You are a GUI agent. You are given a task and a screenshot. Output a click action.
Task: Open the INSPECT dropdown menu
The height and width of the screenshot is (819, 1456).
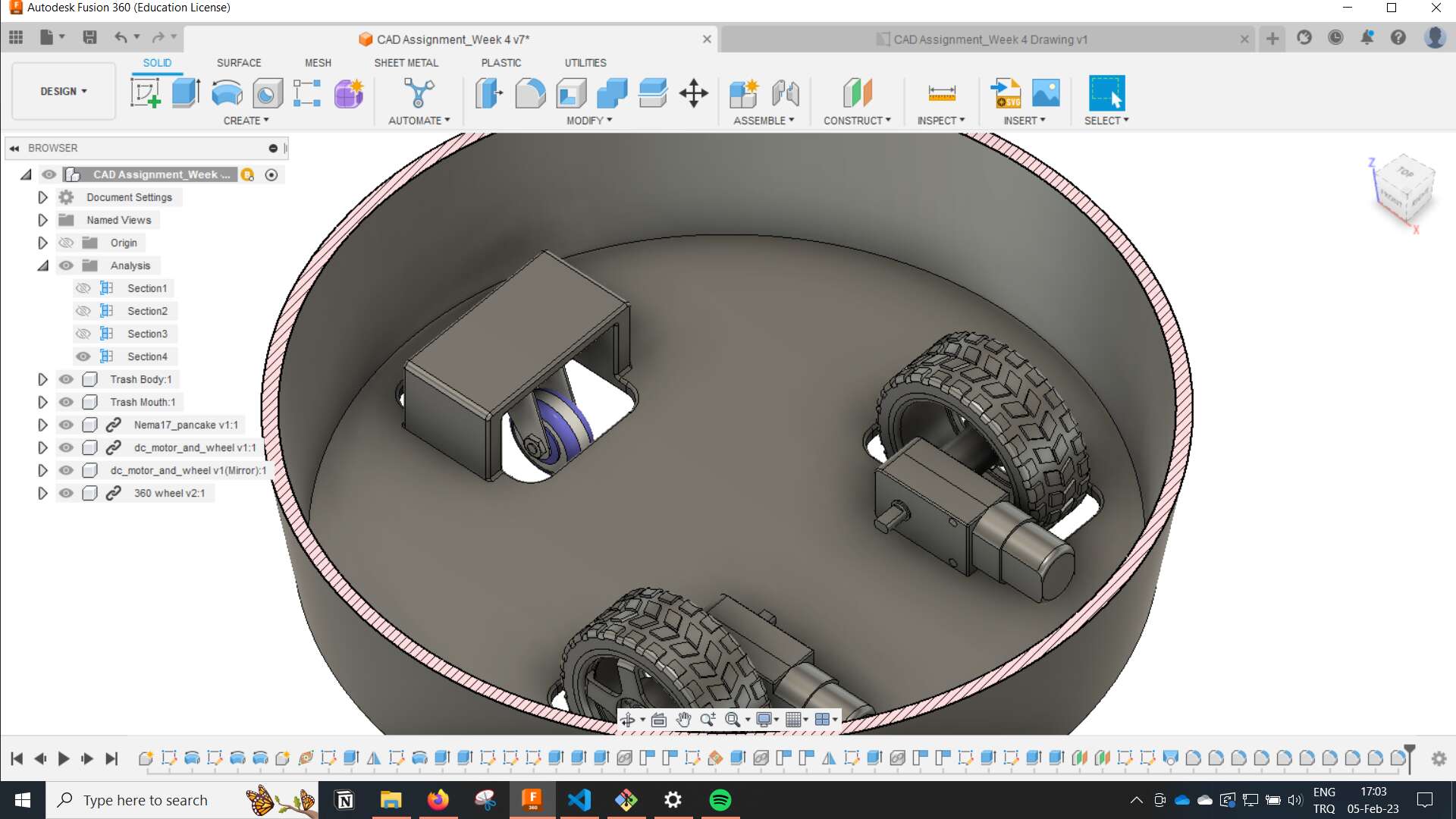pos(941,121)
